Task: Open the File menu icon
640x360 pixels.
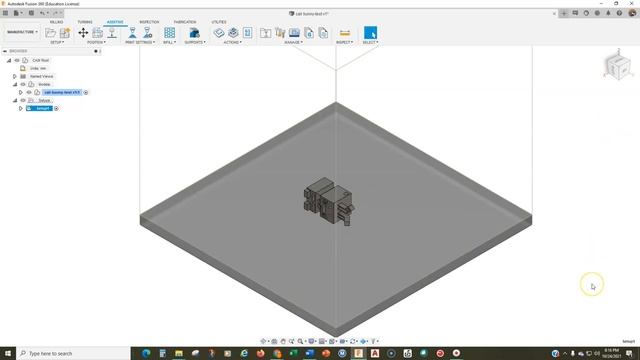Action: [x=18, y=13]
